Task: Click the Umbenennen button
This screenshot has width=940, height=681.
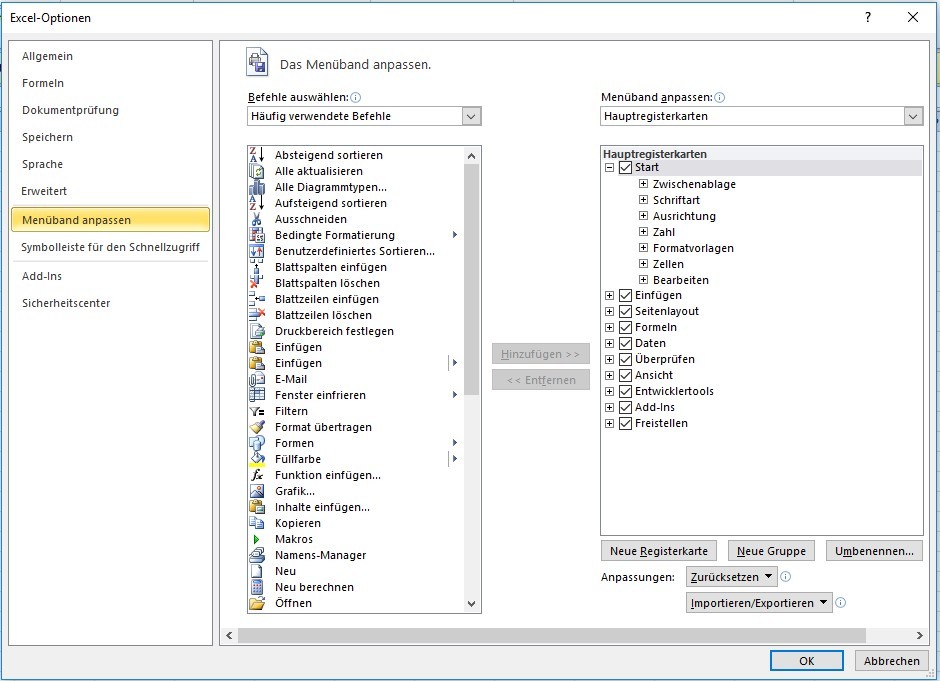Action: coord(874,551)
